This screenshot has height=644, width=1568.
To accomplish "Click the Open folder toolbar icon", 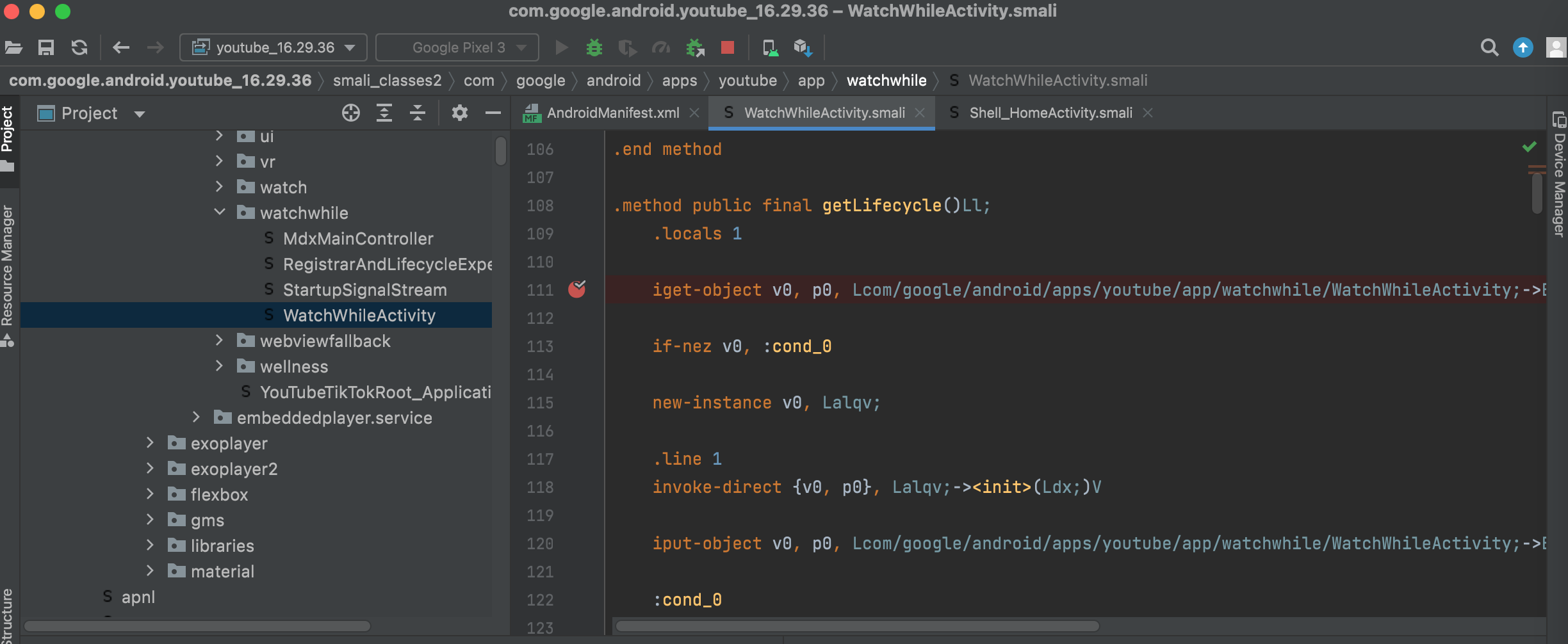I will point(13,47).
